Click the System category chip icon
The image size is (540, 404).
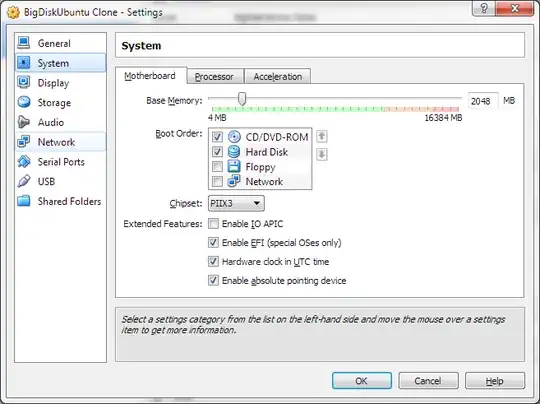click(x=23, y=63)
